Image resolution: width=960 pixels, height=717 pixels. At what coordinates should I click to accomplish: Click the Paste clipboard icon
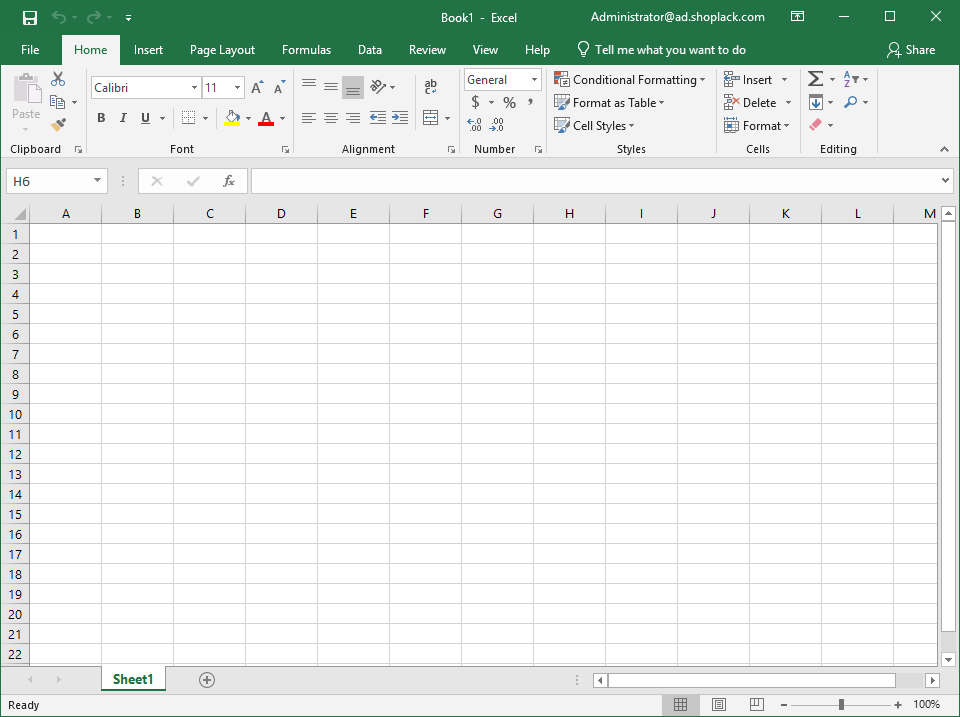coord(26,88)
